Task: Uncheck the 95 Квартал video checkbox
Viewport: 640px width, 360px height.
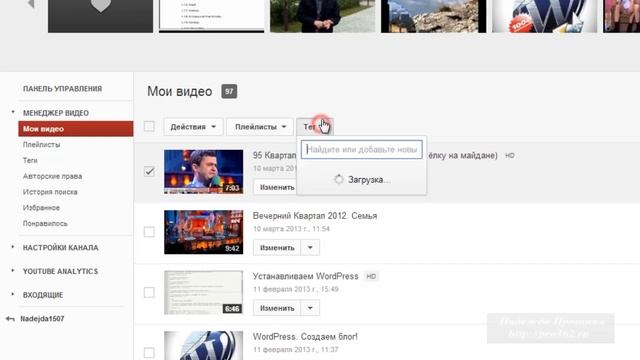Action: click(x=149, y=171)
